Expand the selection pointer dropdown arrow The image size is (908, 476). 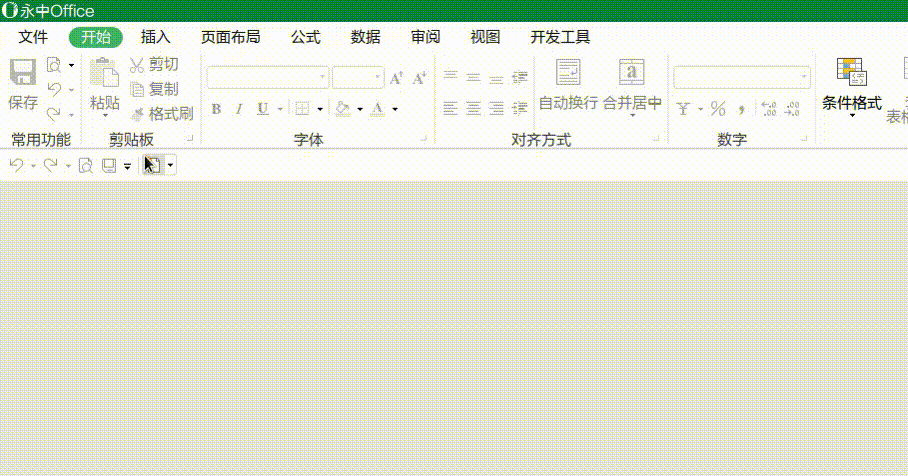click(170, 166)
